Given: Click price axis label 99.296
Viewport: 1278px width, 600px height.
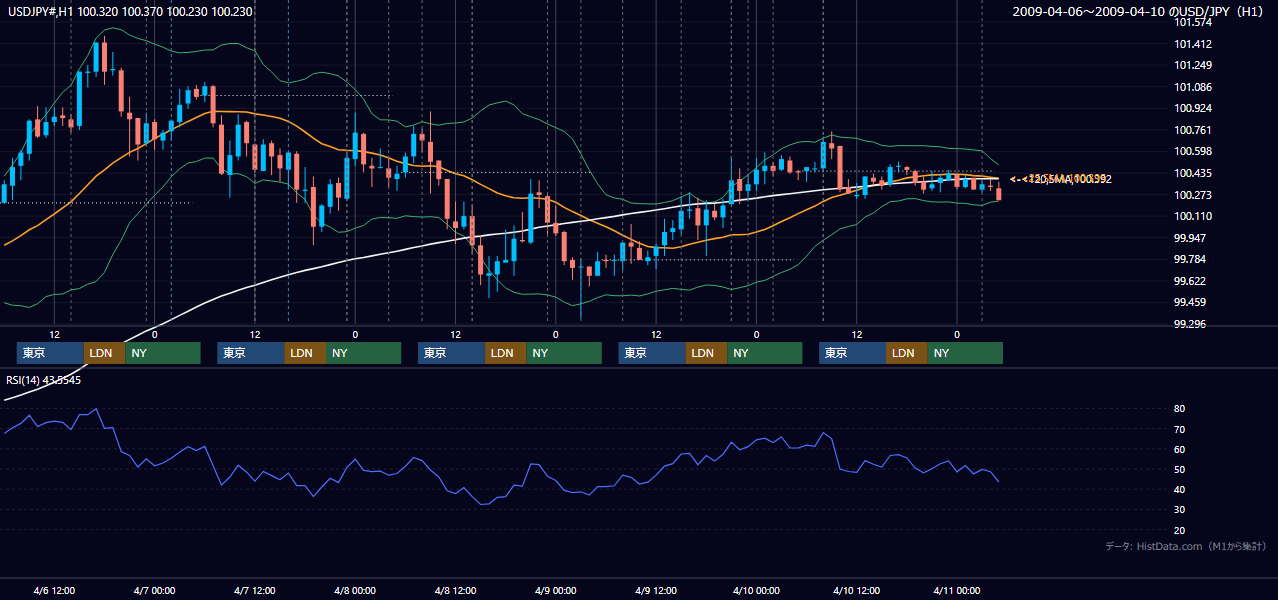Looking at the screenshot, I should click(1190, 324).
